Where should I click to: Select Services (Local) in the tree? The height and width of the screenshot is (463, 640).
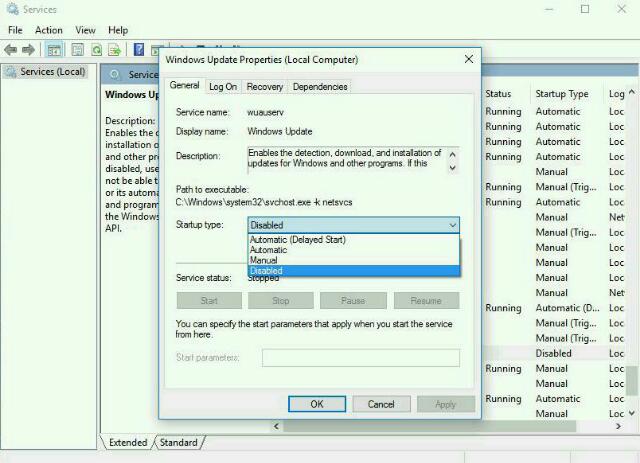coord(52,72)
